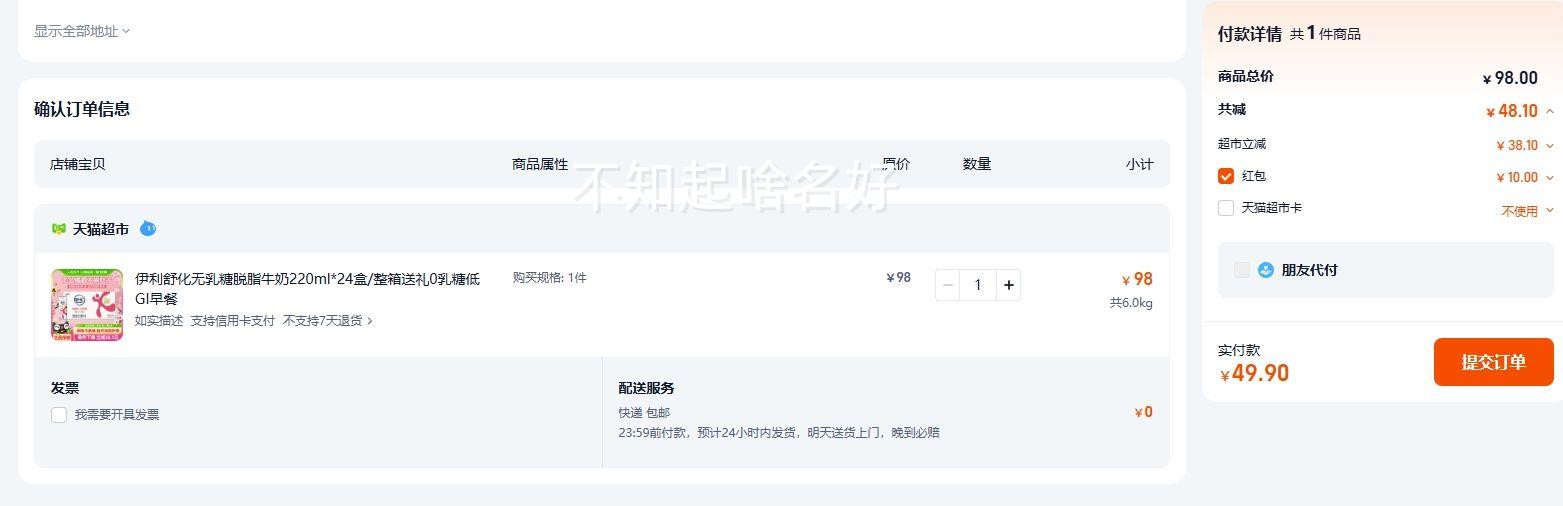
Task: Click 购买规格: 1件 text
Action: (549, 277)
